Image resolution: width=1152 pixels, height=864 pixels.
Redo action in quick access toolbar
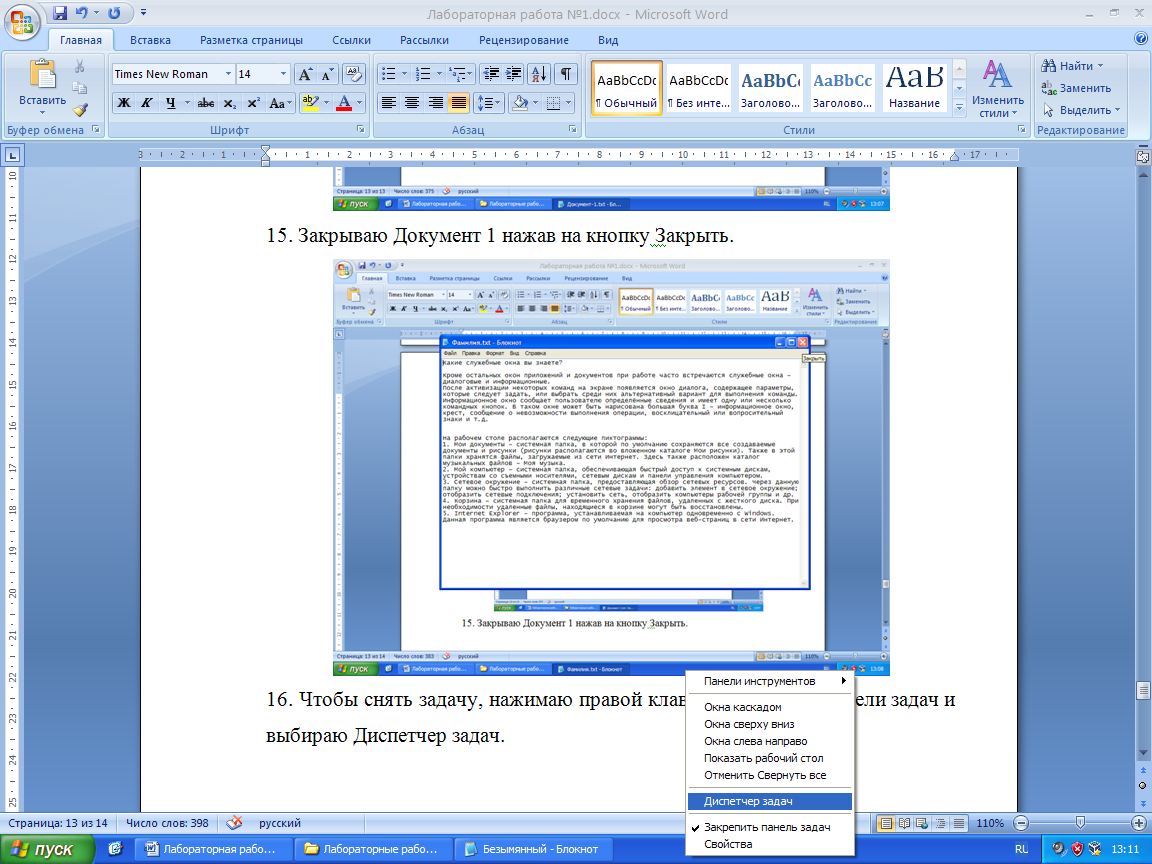[114, 12]
